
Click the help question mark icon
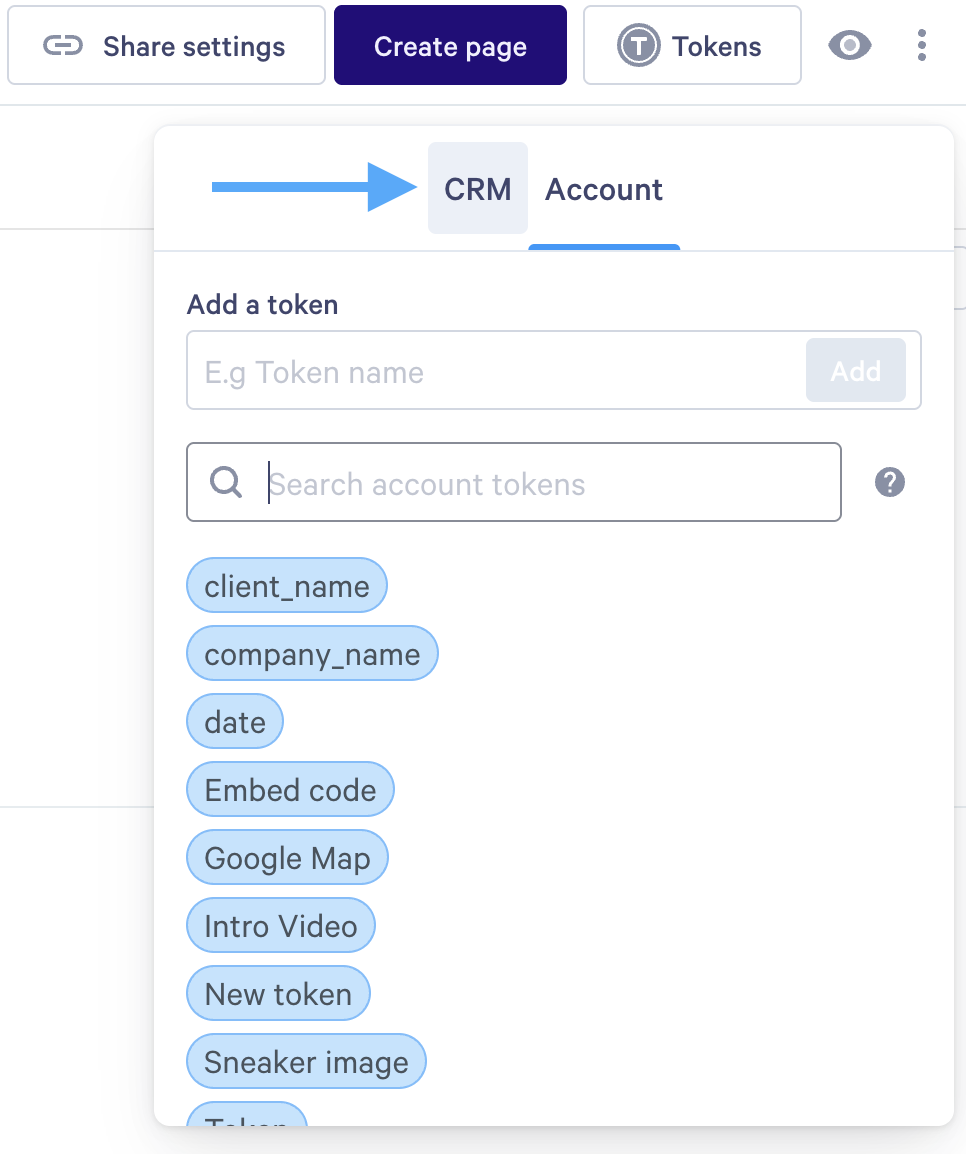point(889,483)
